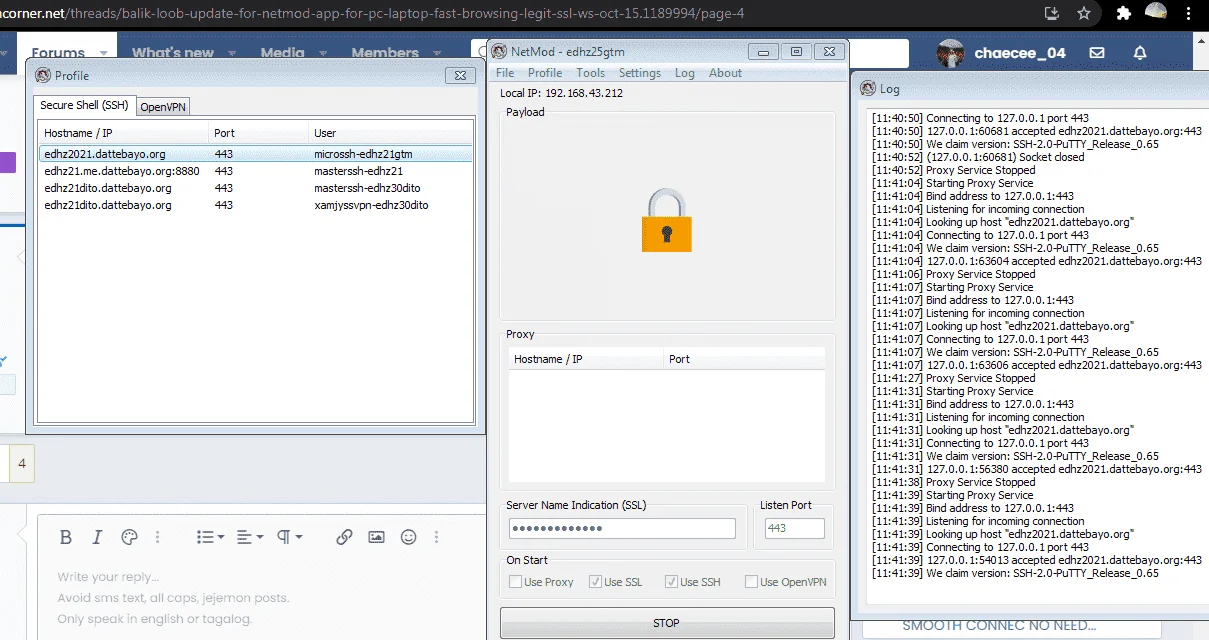This screenshot has width=1209, height=640.
Task: Click the install app icon in address bar
Action: [1051, 13]
